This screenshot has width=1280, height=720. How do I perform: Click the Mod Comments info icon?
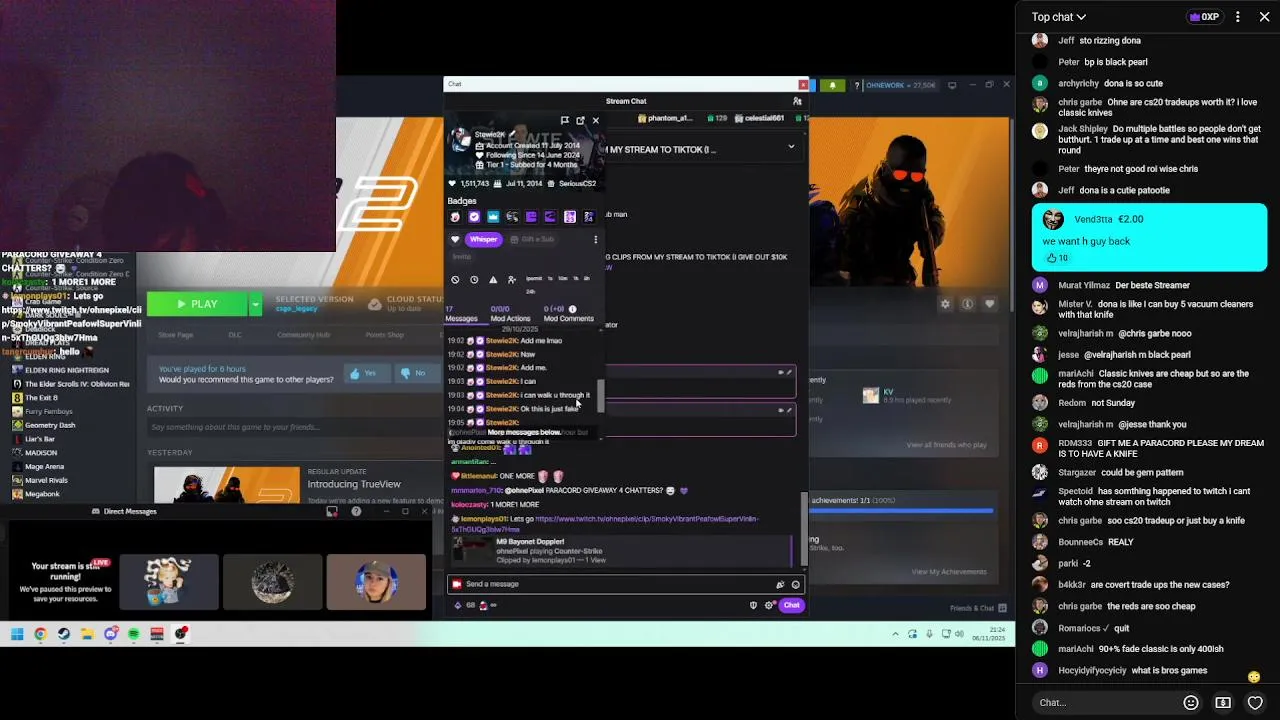click(x=572, y=309)
